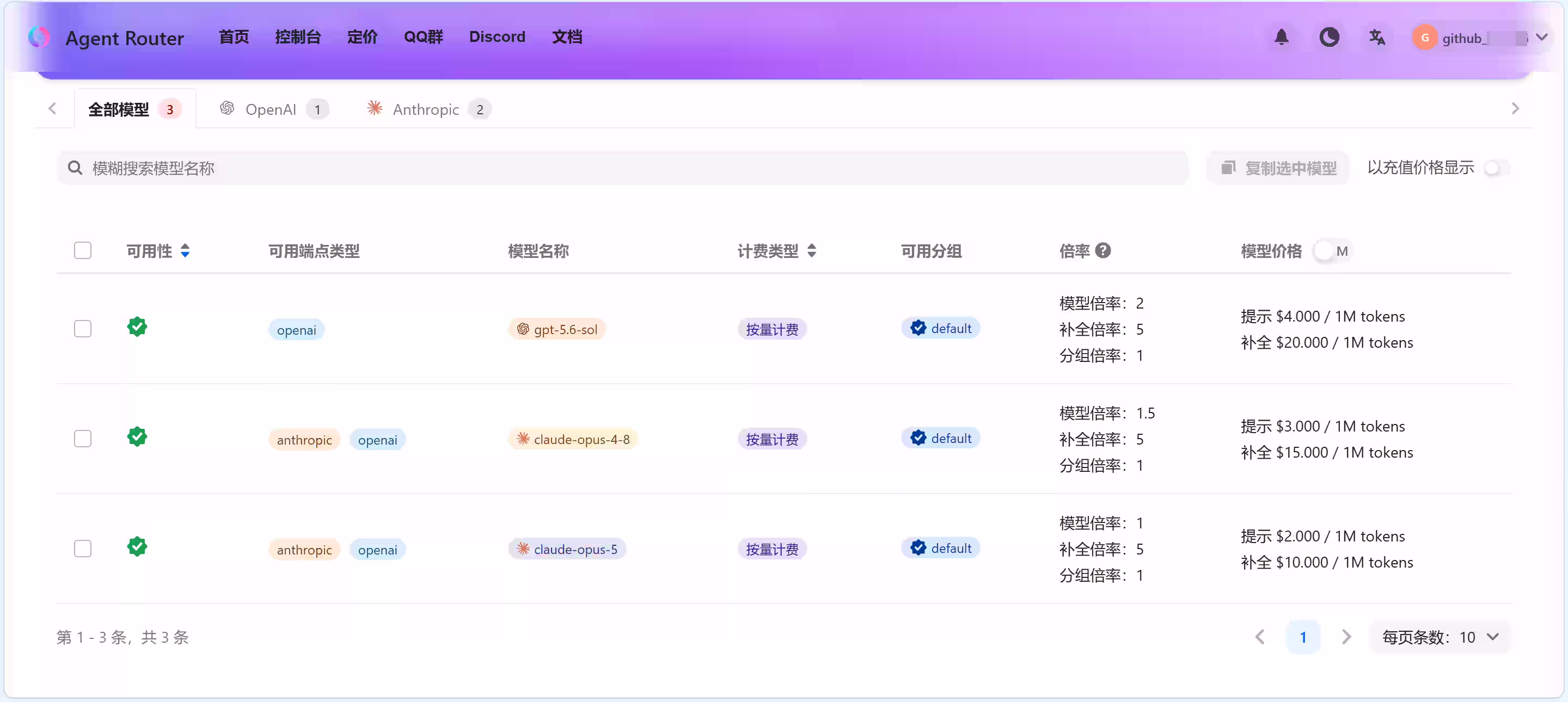The image size is (1568, 702).
Task: Click 按量计费 tag in claude-opus-4-8 row
Action: [x=772, y=439]
